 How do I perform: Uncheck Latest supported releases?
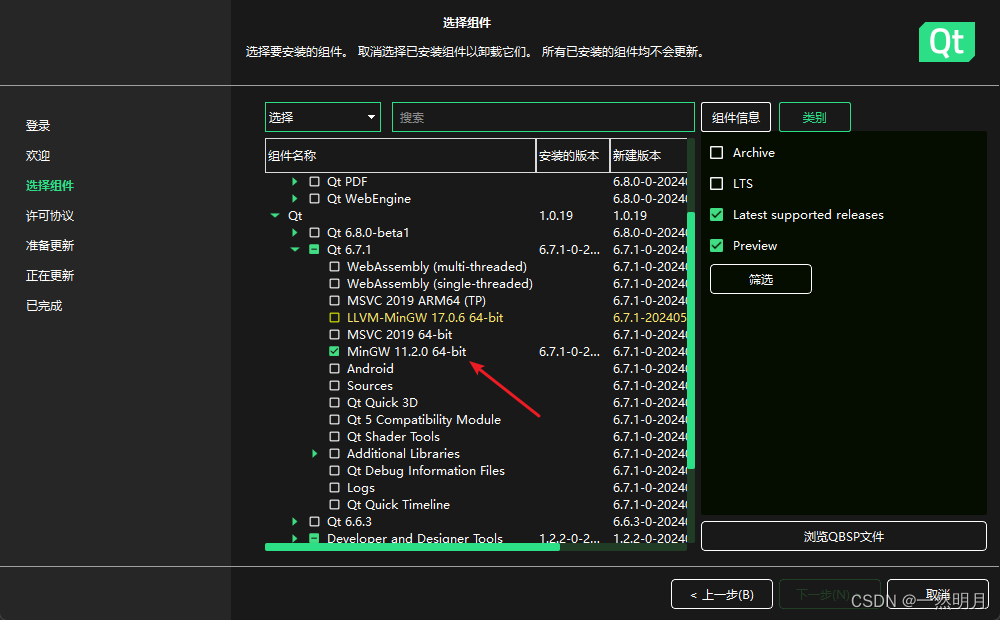tap(717, 215)
